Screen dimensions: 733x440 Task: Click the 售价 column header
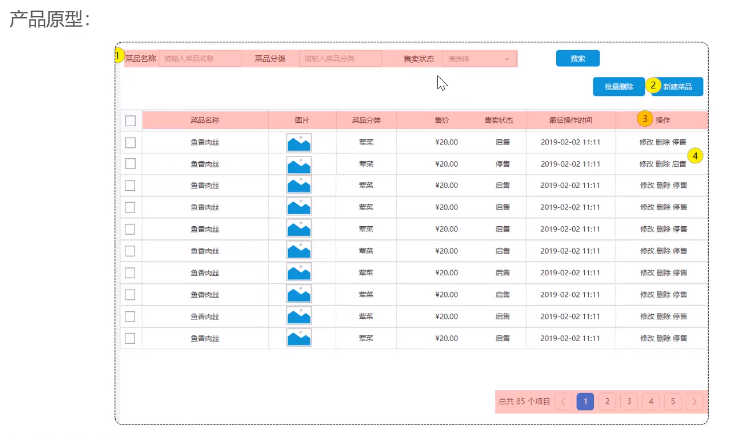[x=442, y=120]
